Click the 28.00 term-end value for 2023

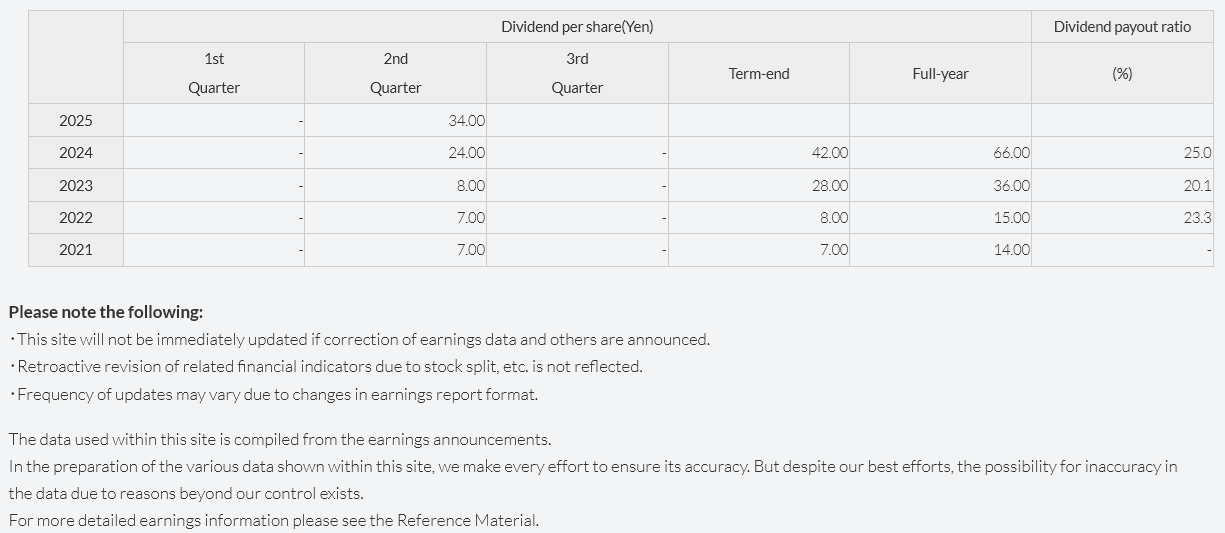(830, 185)
